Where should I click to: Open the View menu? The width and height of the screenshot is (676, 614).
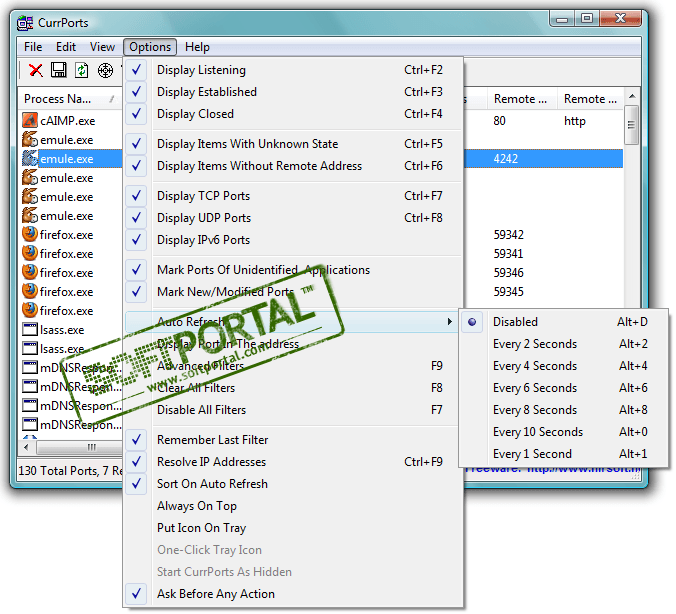pos(102,47)
